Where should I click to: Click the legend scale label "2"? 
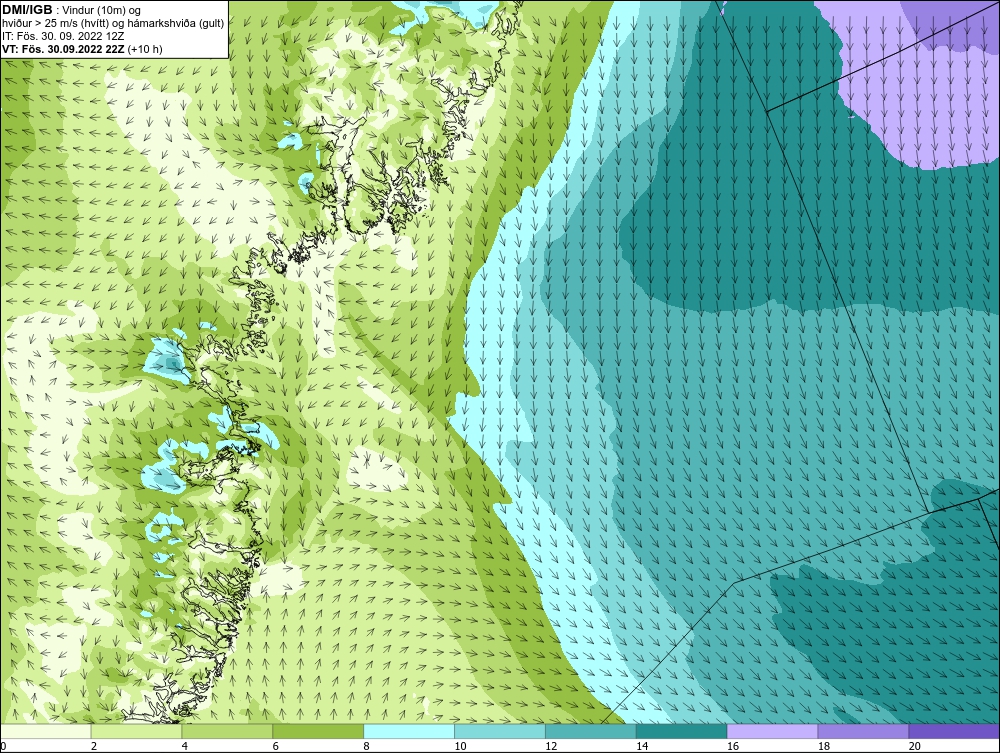[x=94, y=746]
